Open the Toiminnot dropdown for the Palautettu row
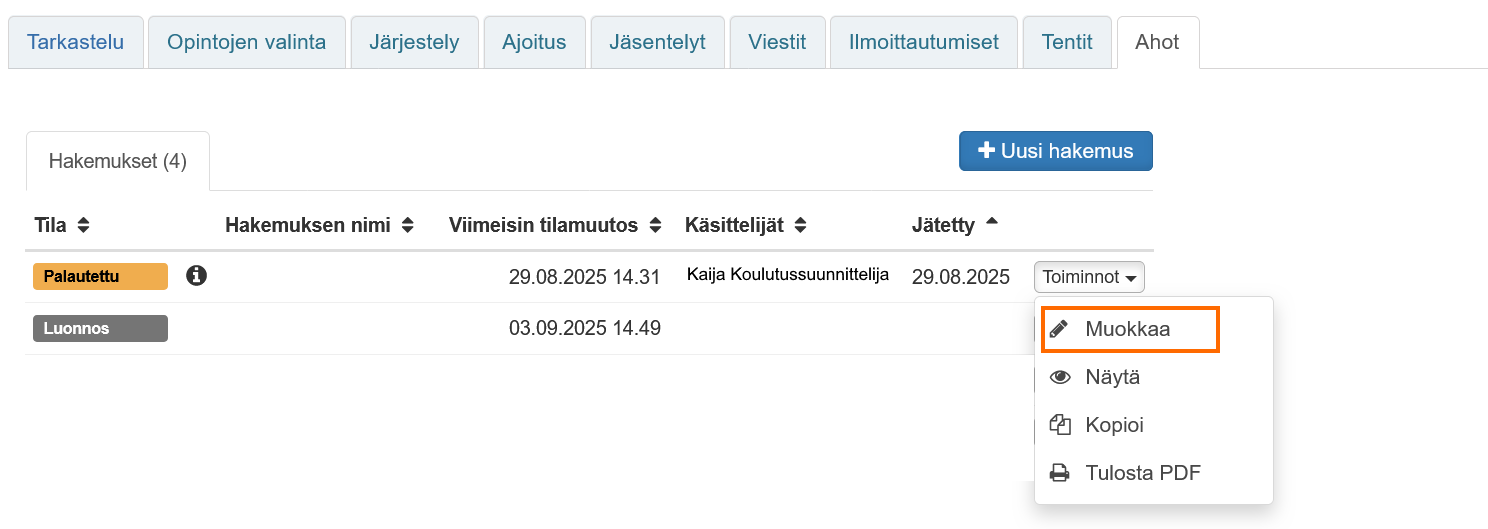This screenshot has height=529, width=1488. point(1089,277)
